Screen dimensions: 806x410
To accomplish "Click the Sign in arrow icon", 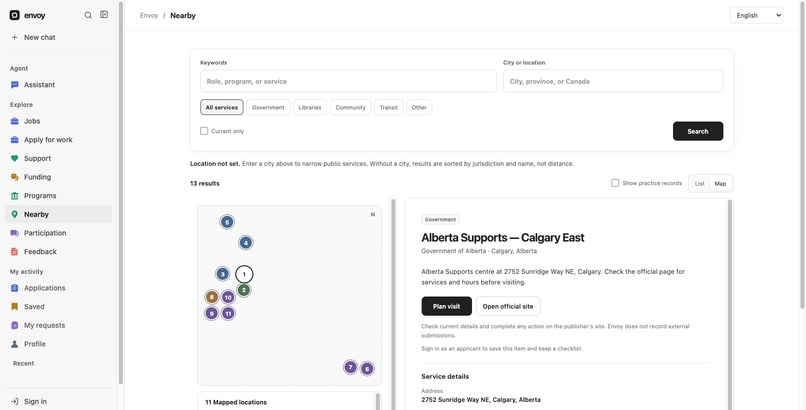I will [14, 401].
